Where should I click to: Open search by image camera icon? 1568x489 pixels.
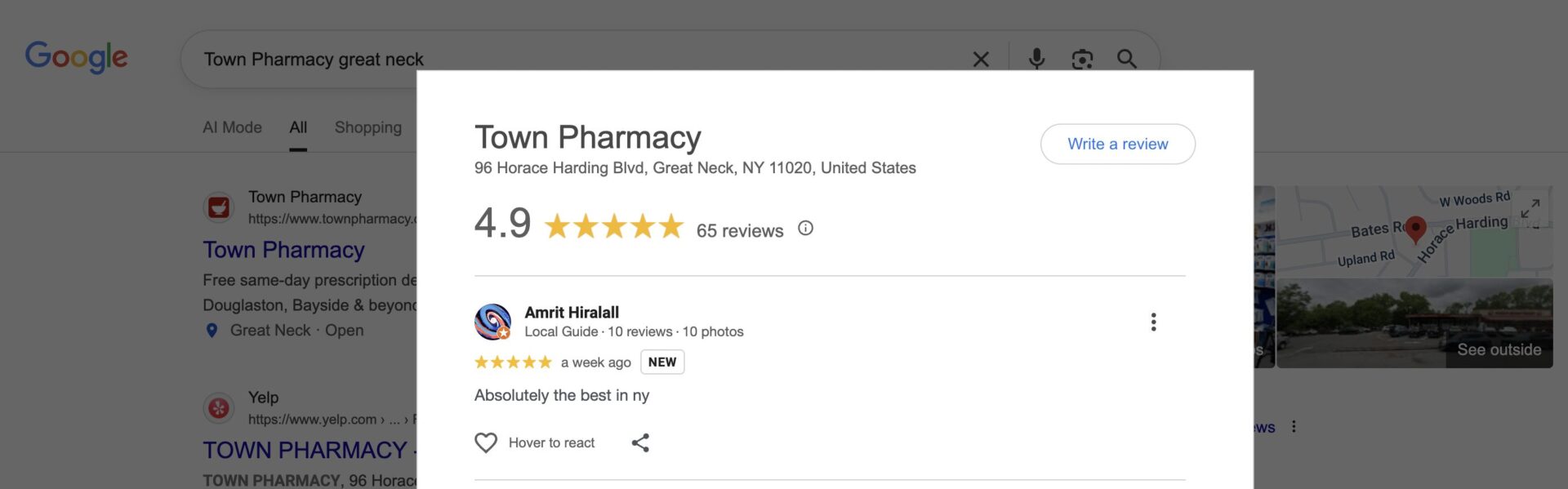coord(1082,59)
